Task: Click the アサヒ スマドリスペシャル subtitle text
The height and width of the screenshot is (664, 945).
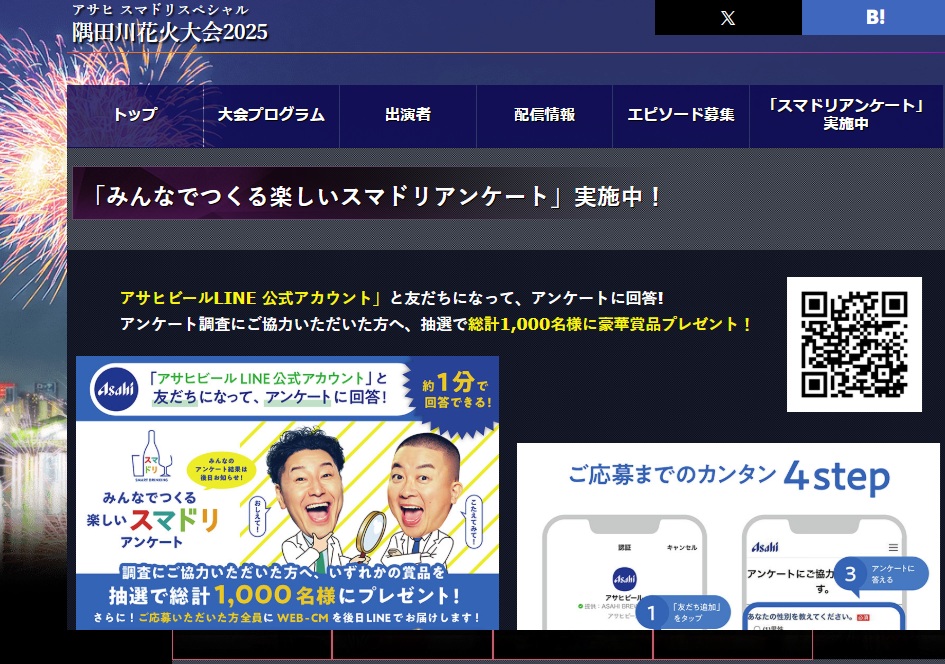Action: 160,10
